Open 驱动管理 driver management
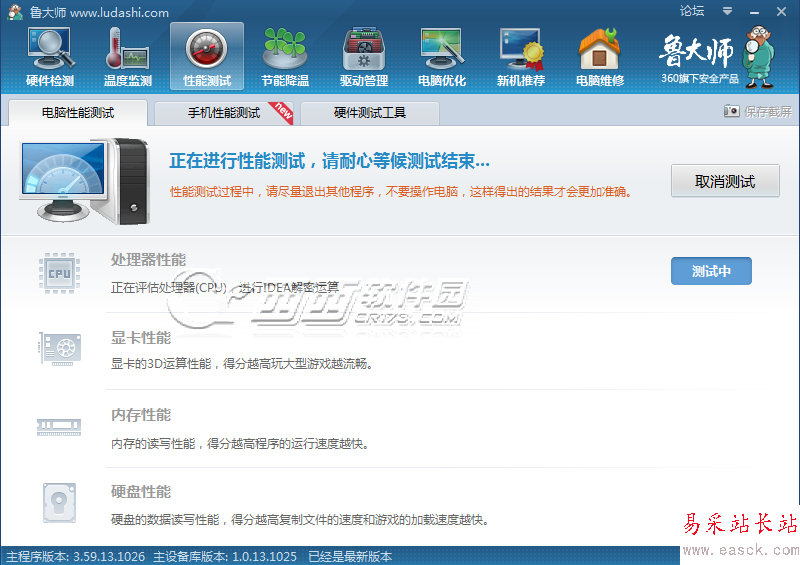The height and width of the screenshot is (565, 800). [x=364, y=57]
